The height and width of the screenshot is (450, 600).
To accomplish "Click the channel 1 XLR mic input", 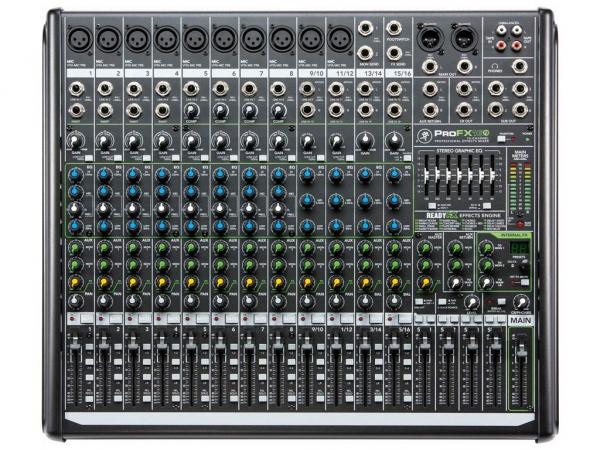I will [78, 41].
